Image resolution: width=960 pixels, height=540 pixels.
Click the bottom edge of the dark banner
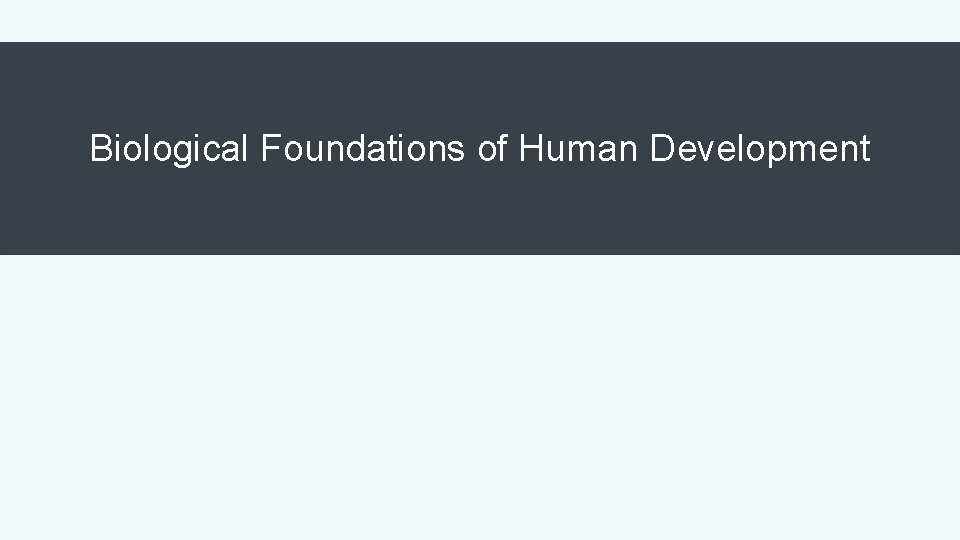[x=480, y=254]
